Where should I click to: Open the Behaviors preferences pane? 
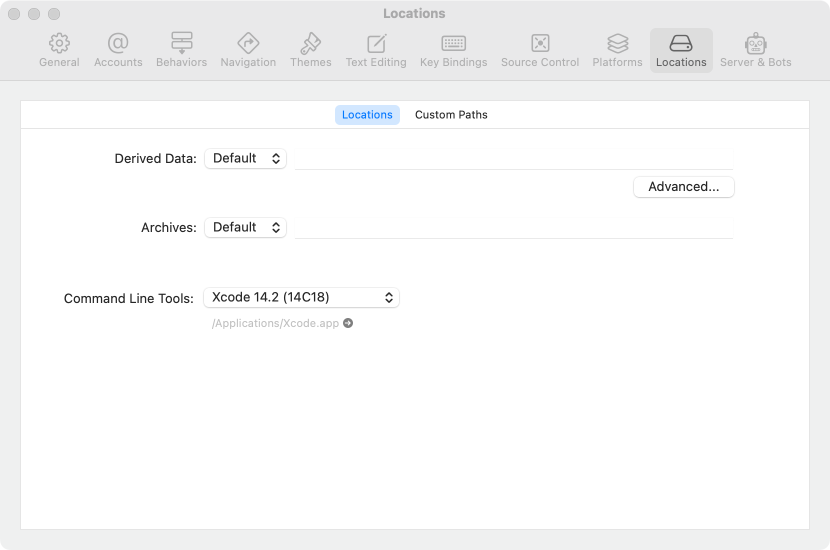point(182,50)
